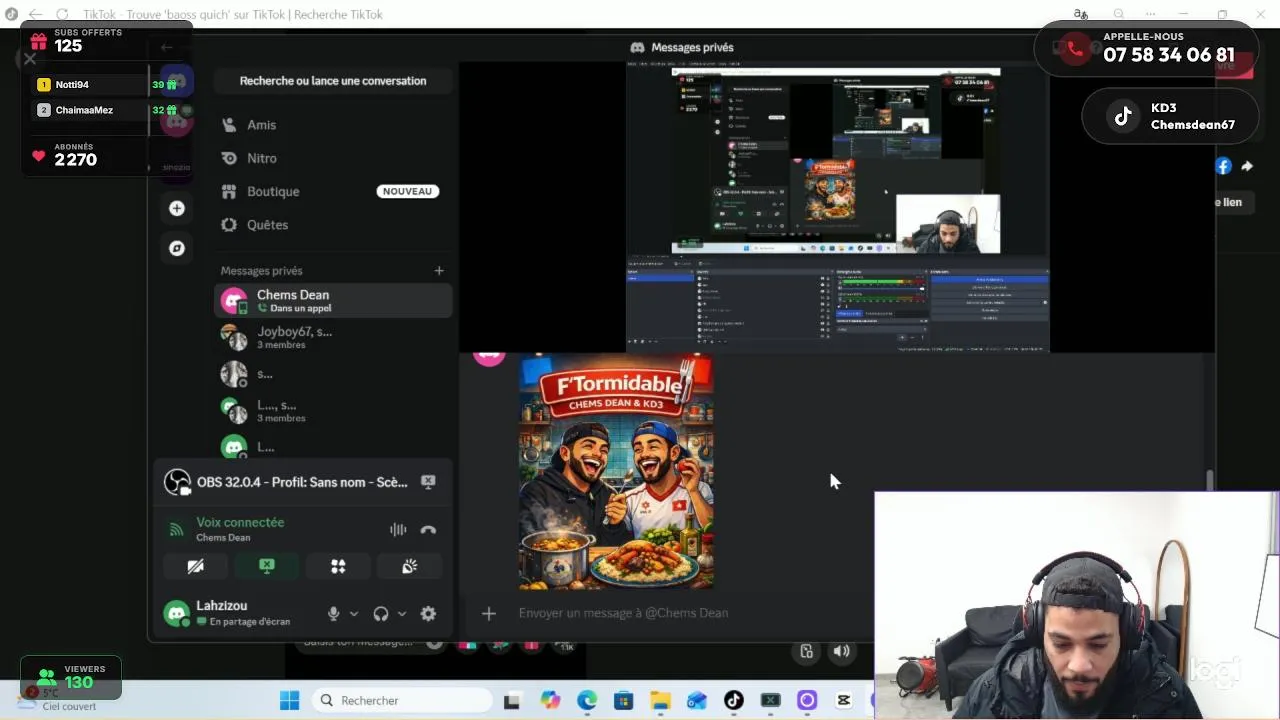The image size is (1280, 720).
Task: Open the Windows Start menu
Action: [x=289, y=700]
